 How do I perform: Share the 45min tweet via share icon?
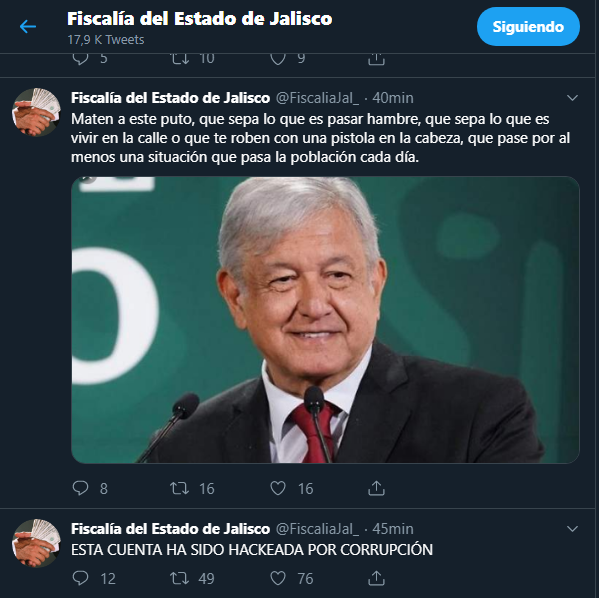pos(376,578)
